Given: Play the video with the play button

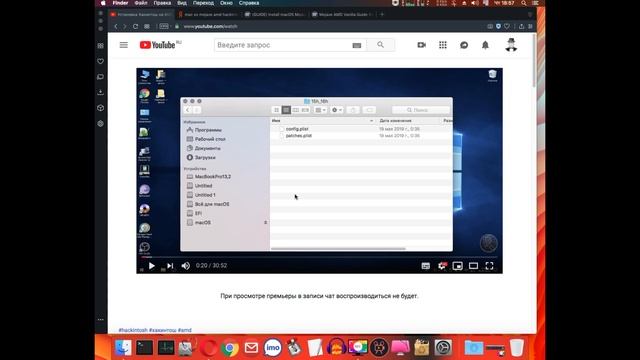Looking at the screenshot, I should click(151, 266).
